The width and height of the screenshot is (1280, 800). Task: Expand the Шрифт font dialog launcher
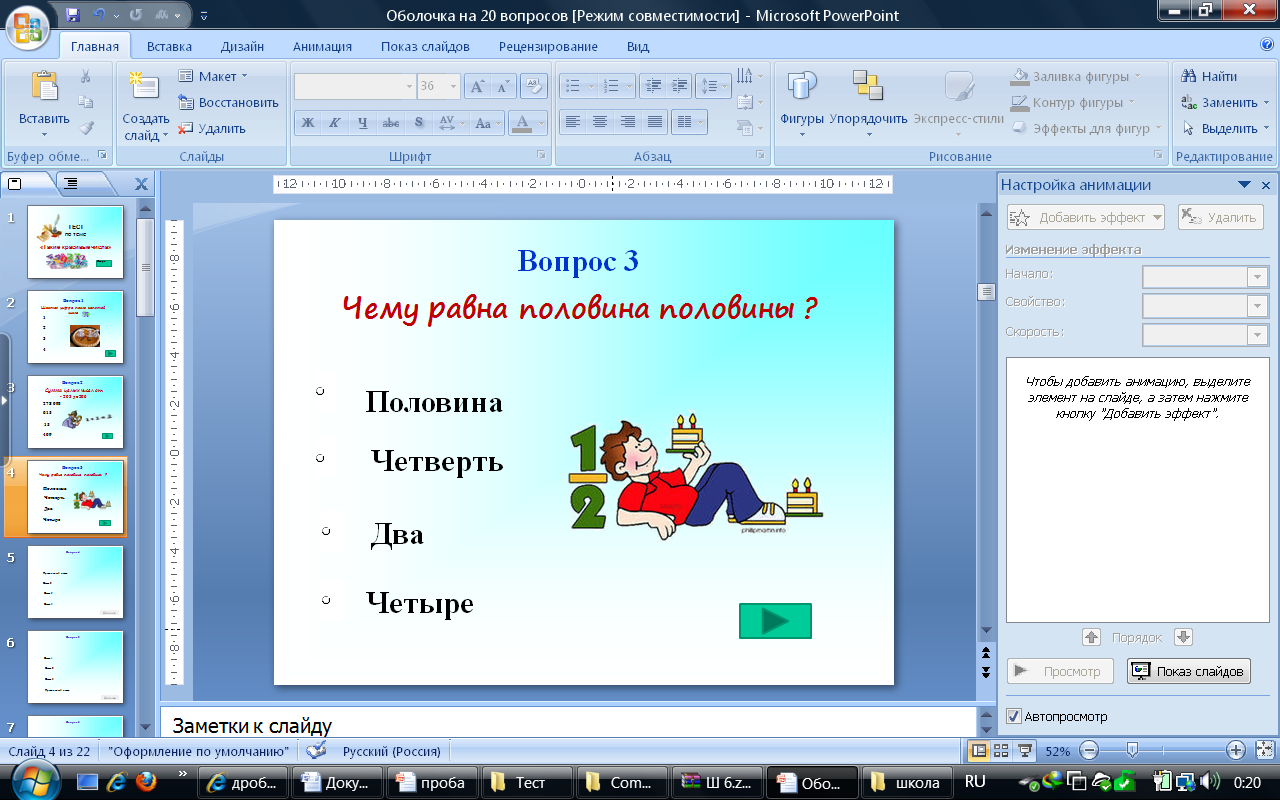point(542,156)
